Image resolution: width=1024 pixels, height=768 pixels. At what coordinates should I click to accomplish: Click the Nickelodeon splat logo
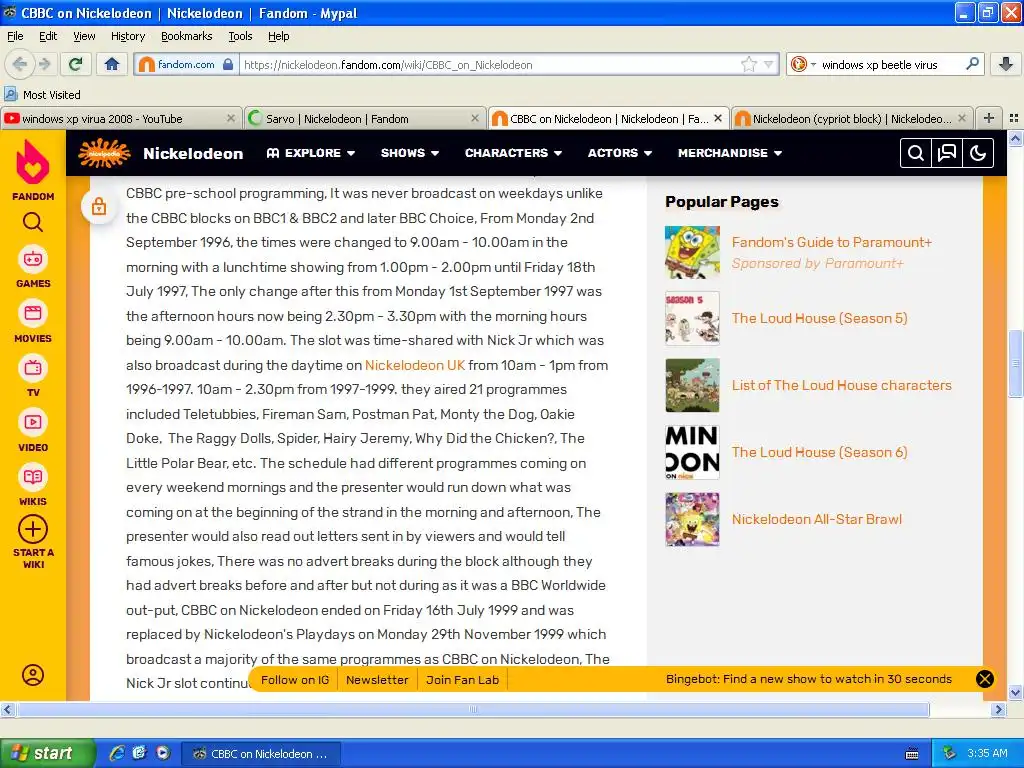(x=103, y=153)
